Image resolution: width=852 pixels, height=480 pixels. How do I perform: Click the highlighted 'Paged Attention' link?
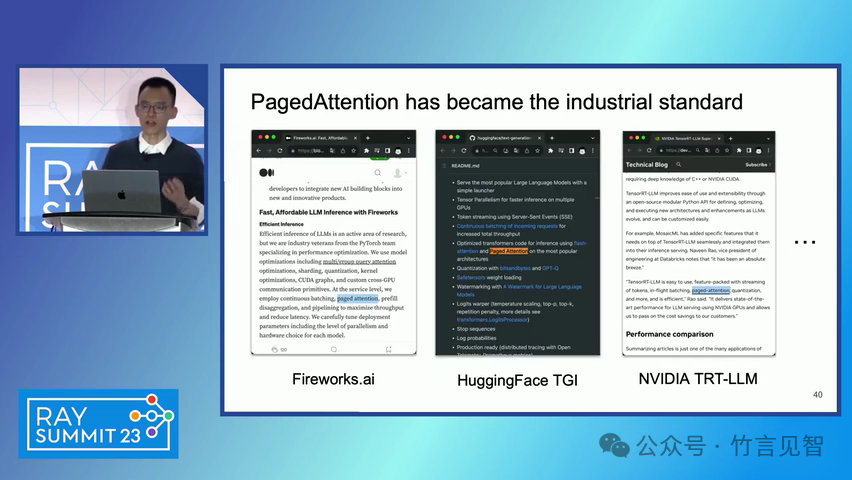(x=509, y=251)
